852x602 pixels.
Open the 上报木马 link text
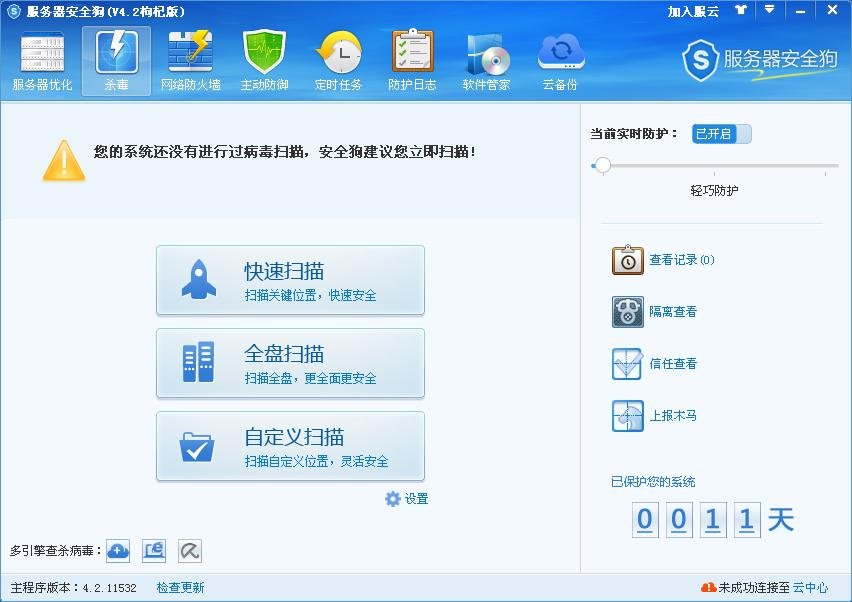coord(673,416)
